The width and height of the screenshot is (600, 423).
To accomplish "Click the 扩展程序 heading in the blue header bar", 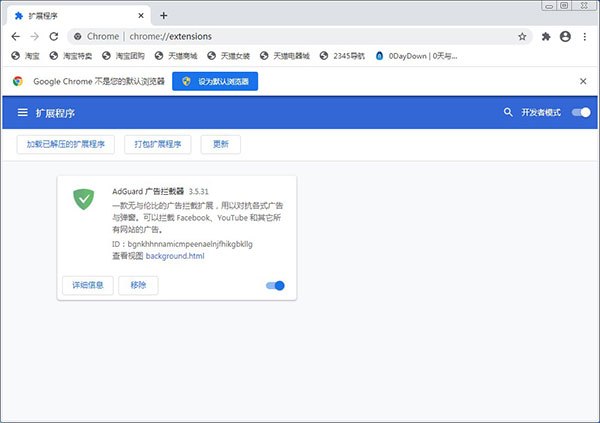I will [55, 113].
